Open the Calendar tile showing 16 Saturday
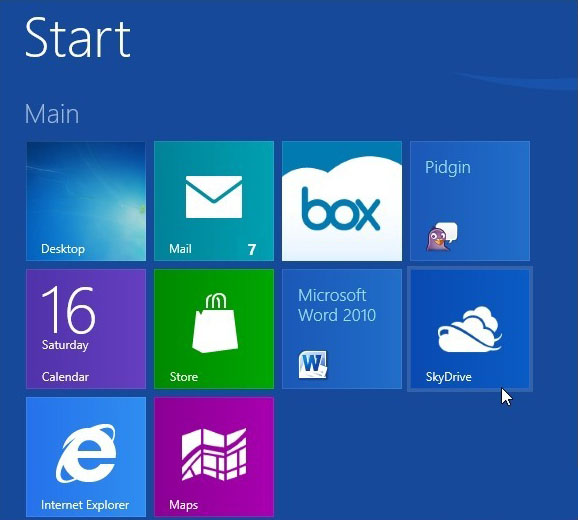The height and width of the screenshot is (520, 578). pyautogui.click(x=86, y=329)
